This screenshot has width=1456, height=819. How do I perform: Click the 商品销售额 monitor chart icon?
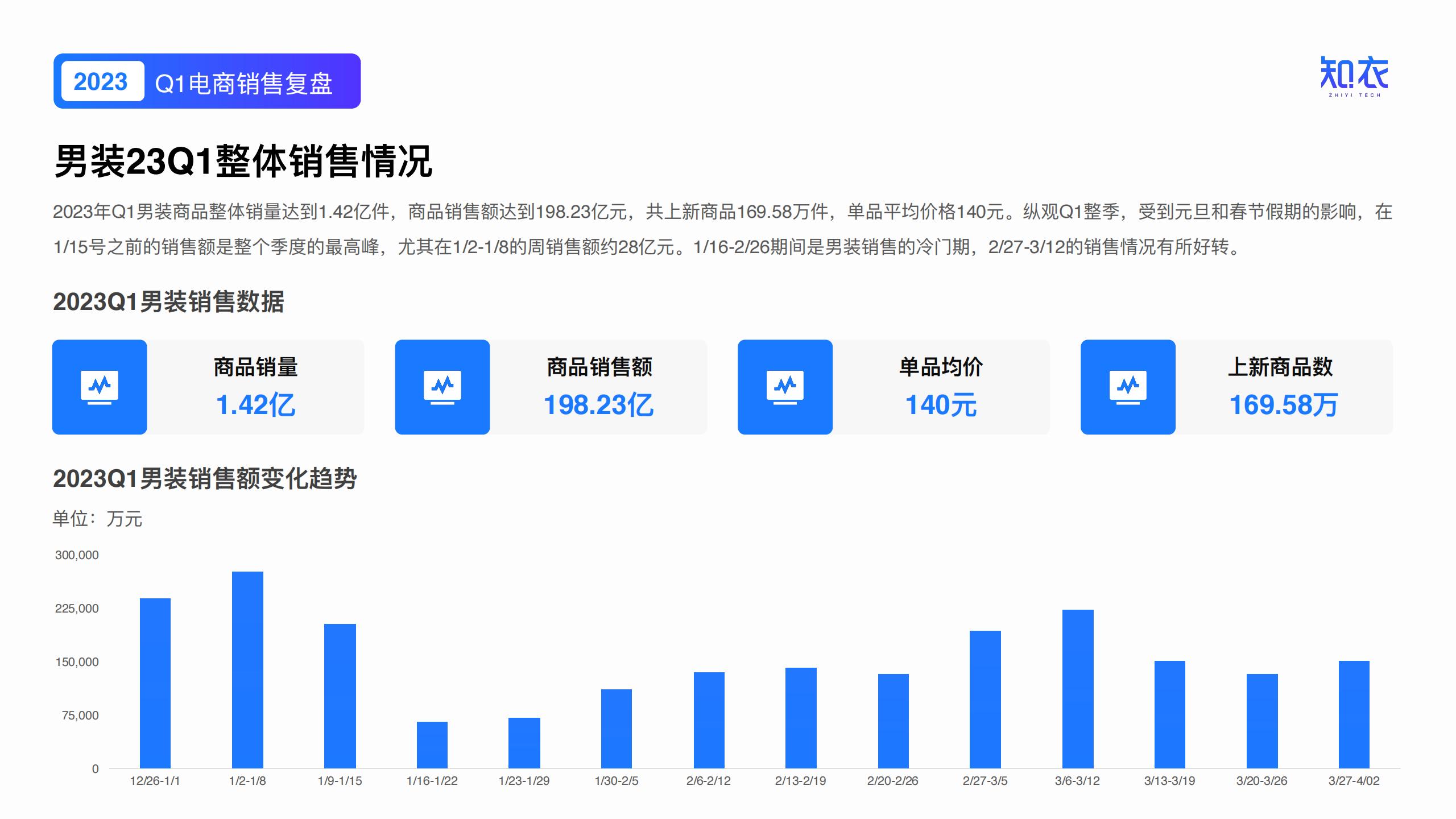pyautogui.click(x=442, y=387)
